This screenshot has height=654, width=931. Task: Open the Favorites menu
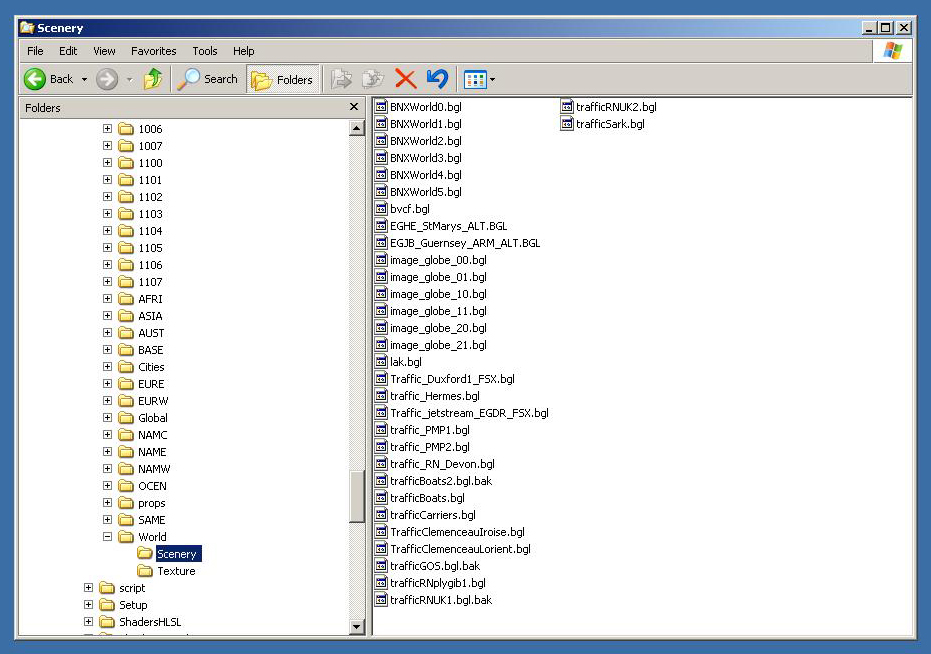154,51
